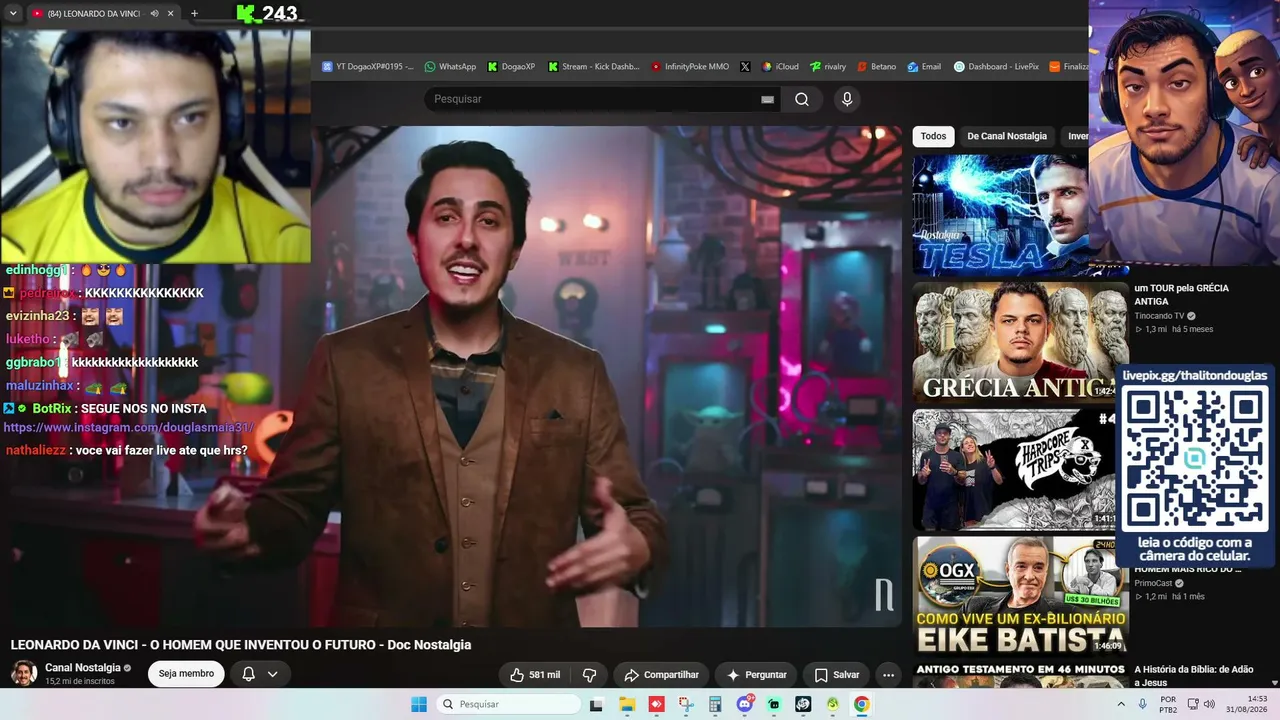Click the video title 'LEONARDO DA VINCI - O HOMEM QUE INVENTOU O FUTURO'
The width and height of the screenshot is (1280, 720).
coord(241,645)
